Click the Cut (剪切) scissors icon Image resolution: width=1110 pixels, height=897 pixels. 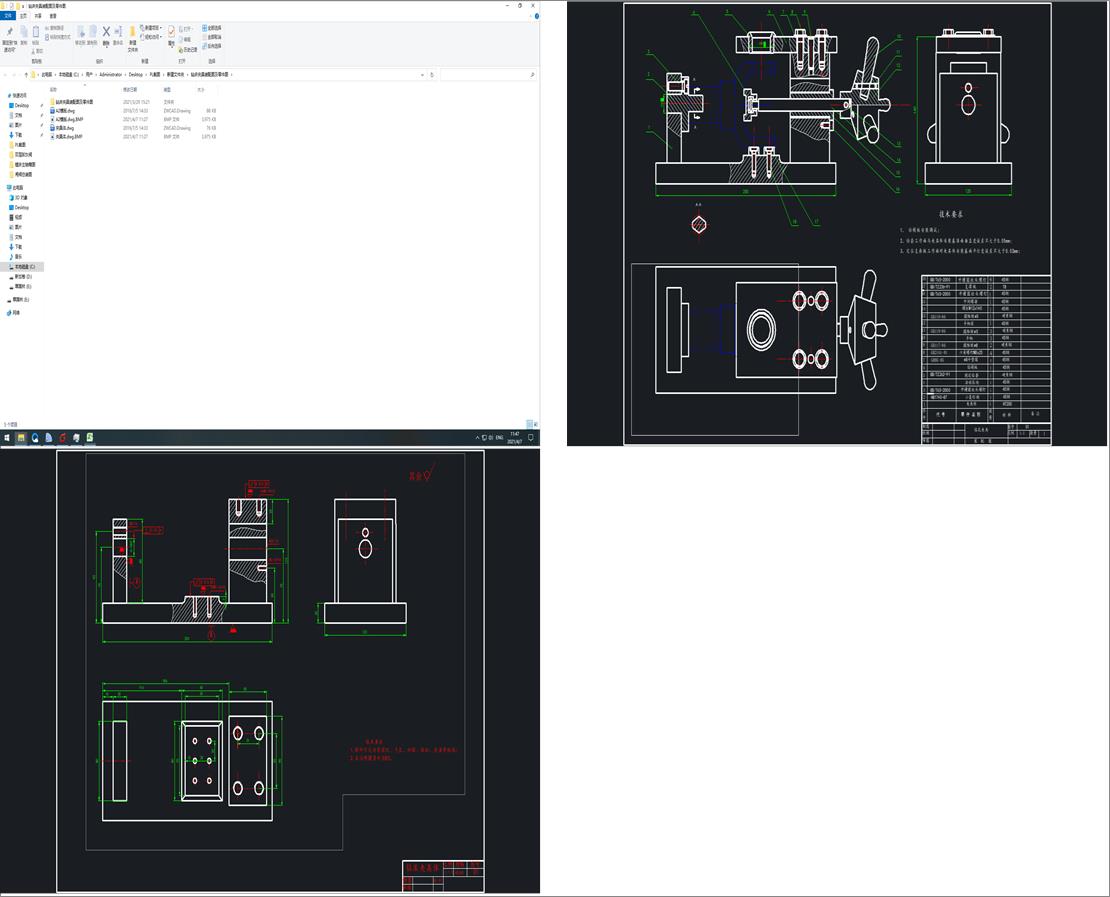pyautogui.click(x=38, y=51)
